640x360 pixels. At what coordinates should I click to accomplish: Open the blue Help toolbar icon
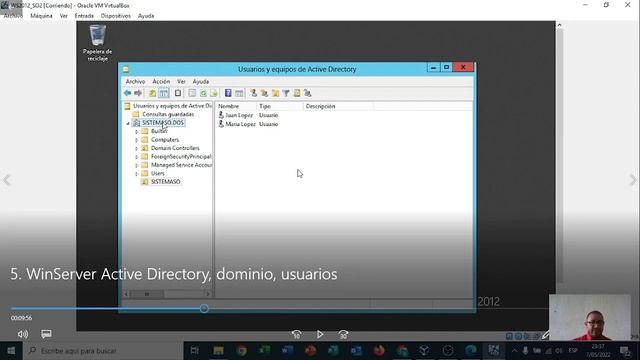coord(228,93)
